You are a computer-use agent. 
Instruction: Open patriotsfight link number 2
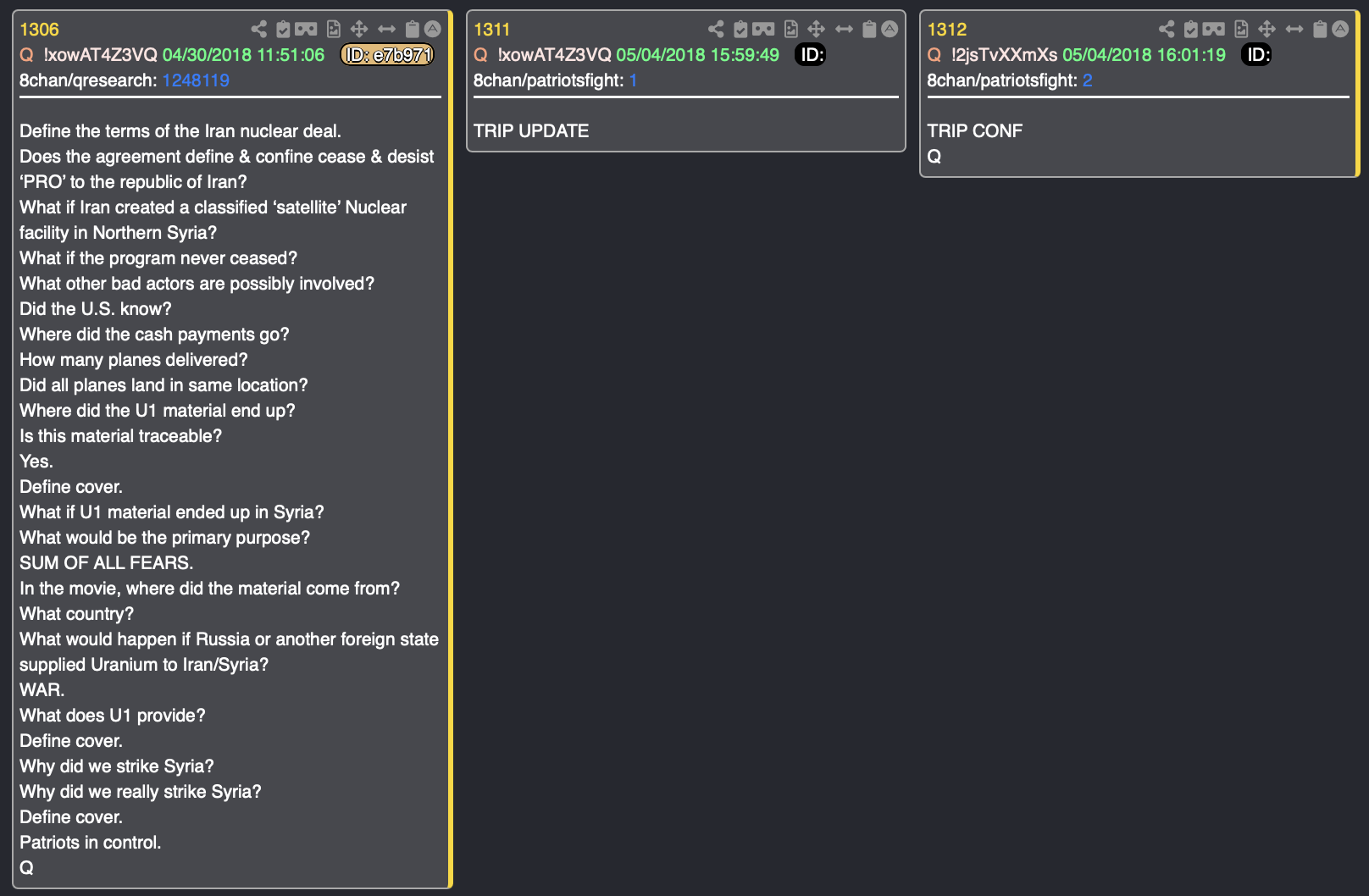pos(1088,80)
